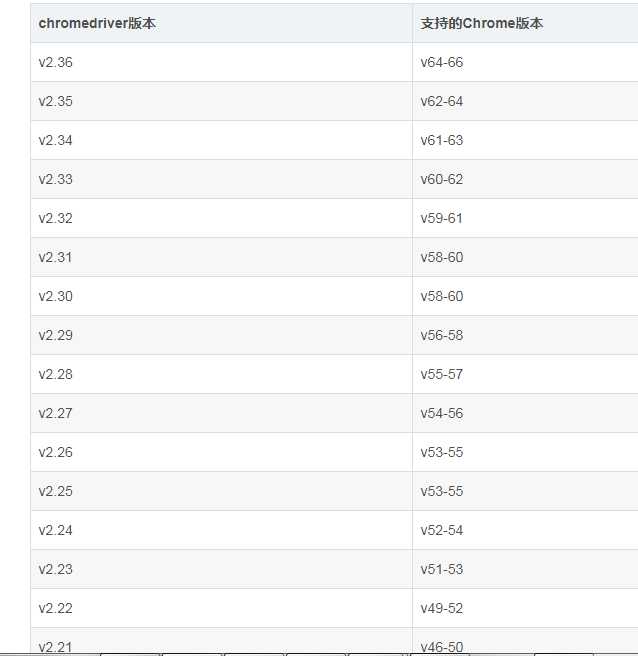Pick the v60-62 supported version cell
Image resolution: width=638 pixels, height=656 pixels.
click(x=525, y=179)
